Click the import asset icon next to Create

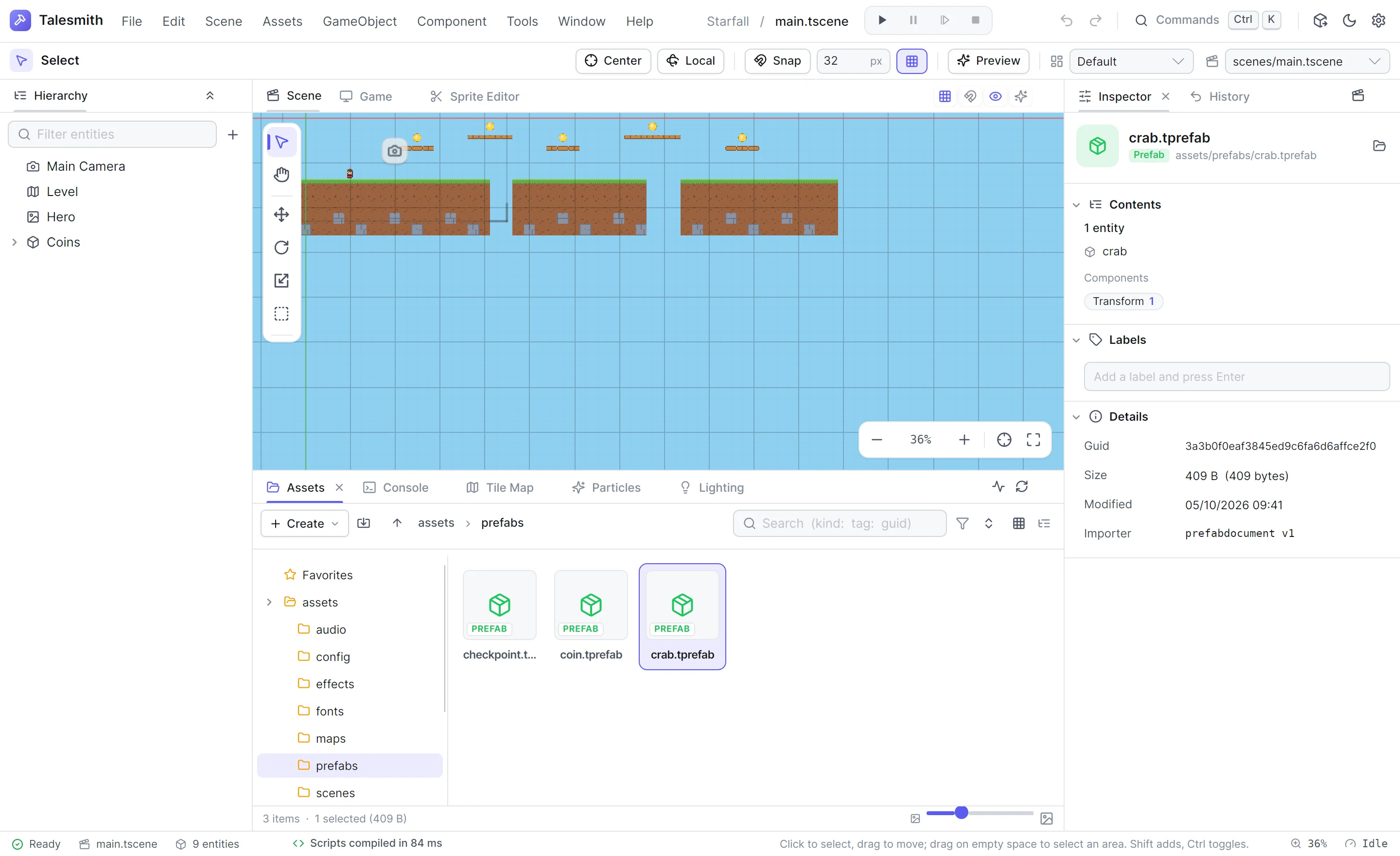(364, 523)
